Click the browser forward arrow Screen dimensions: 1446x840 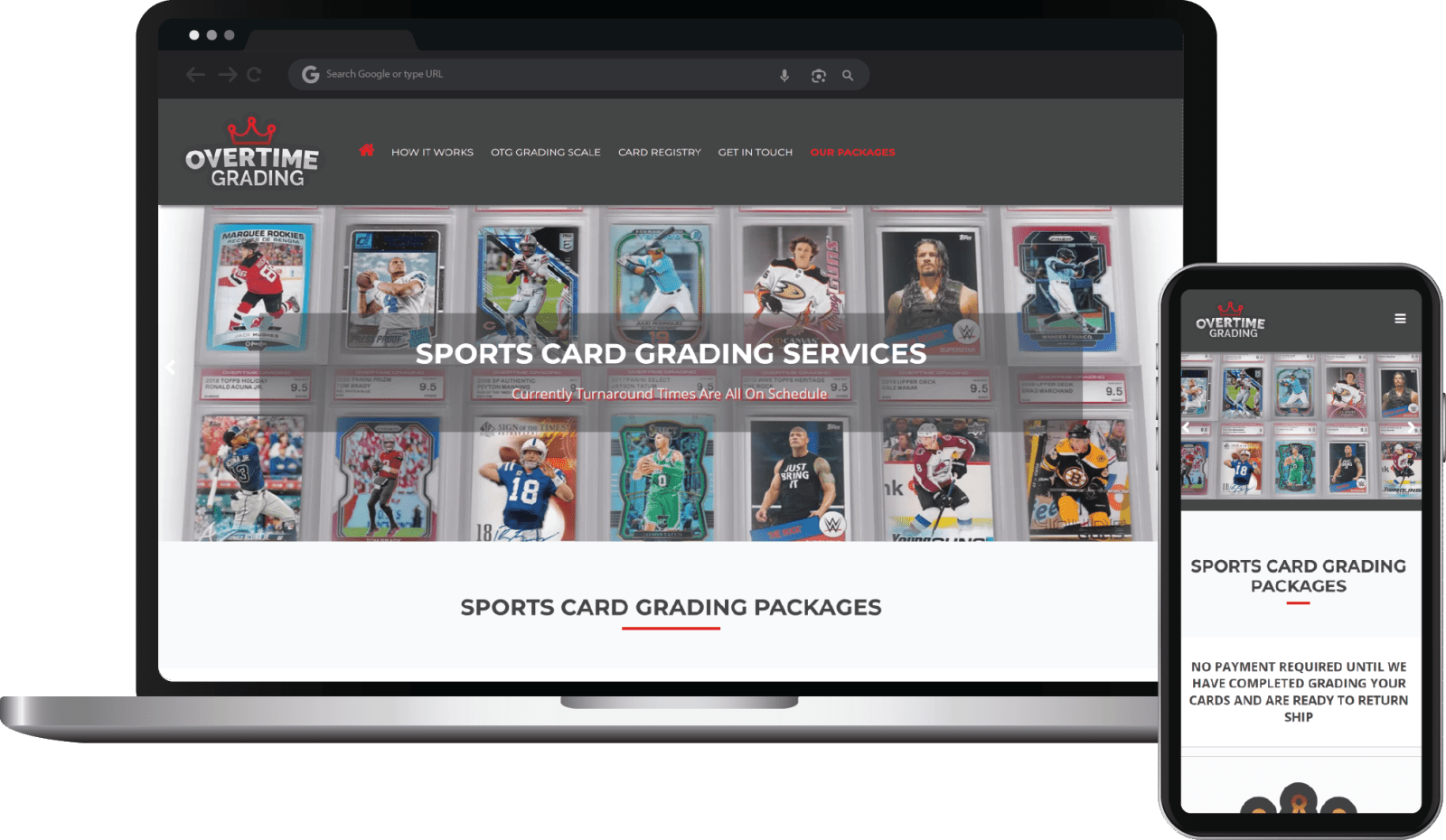(227, 75)
